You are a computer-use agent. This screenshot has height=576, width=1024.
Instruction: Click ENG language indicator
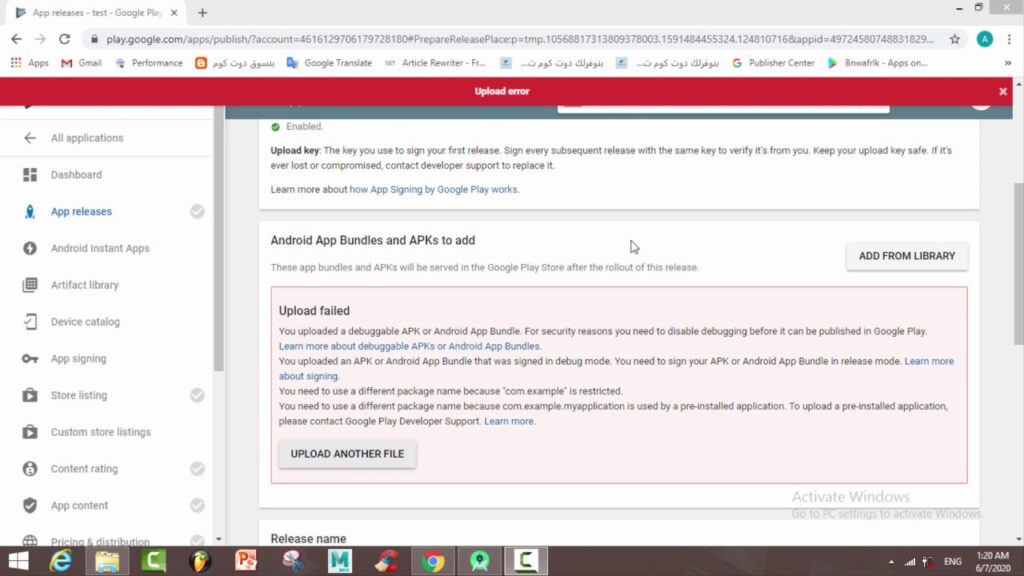(x=952, y=562)
